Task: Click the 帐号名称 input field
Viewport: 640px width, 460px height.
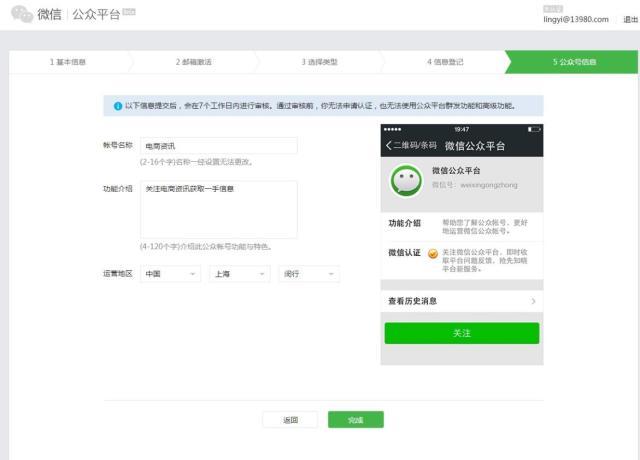Action: tap(219, 146)
